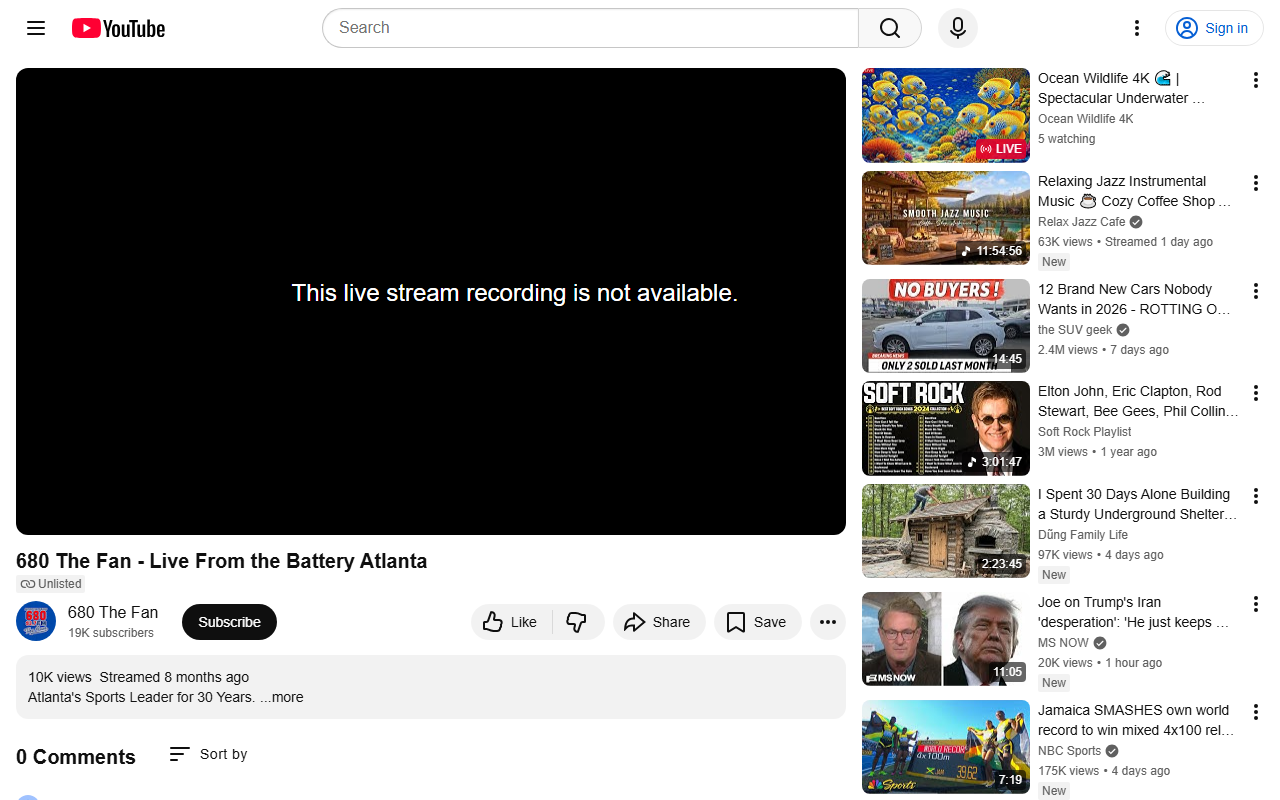Open Ocean Wildlife 4K live thumbnail

946,115
